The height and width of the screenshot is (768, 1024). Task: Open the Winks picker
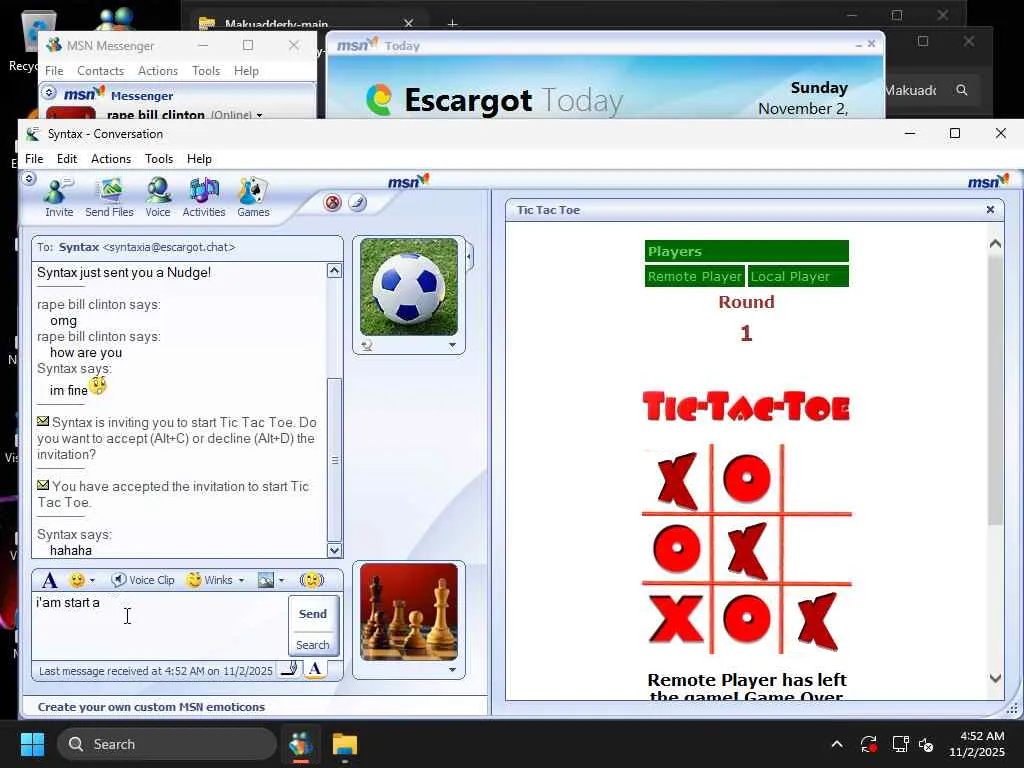[x=210, y=580]
